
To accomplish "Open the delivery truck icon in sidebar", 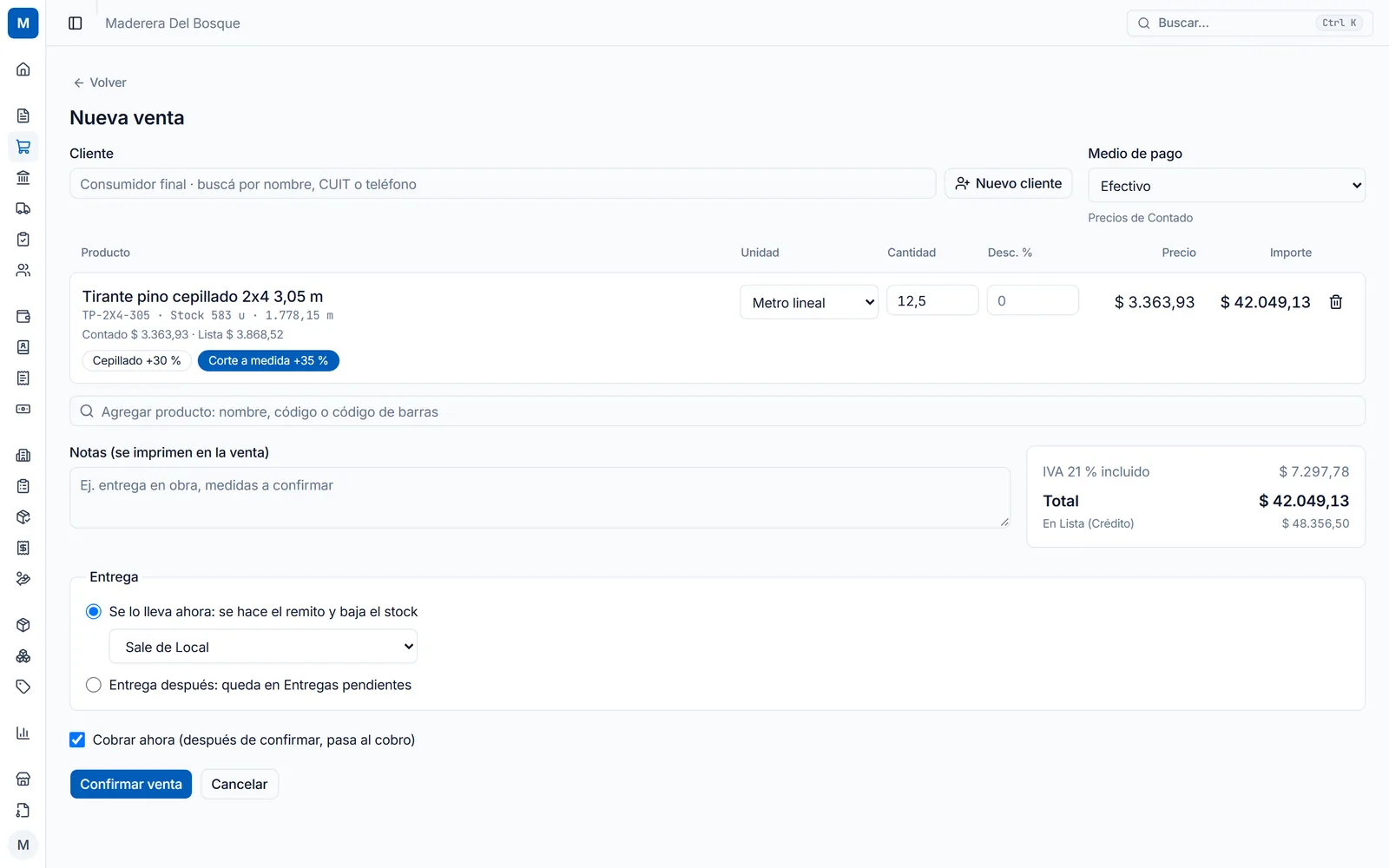I will [23, 208].
